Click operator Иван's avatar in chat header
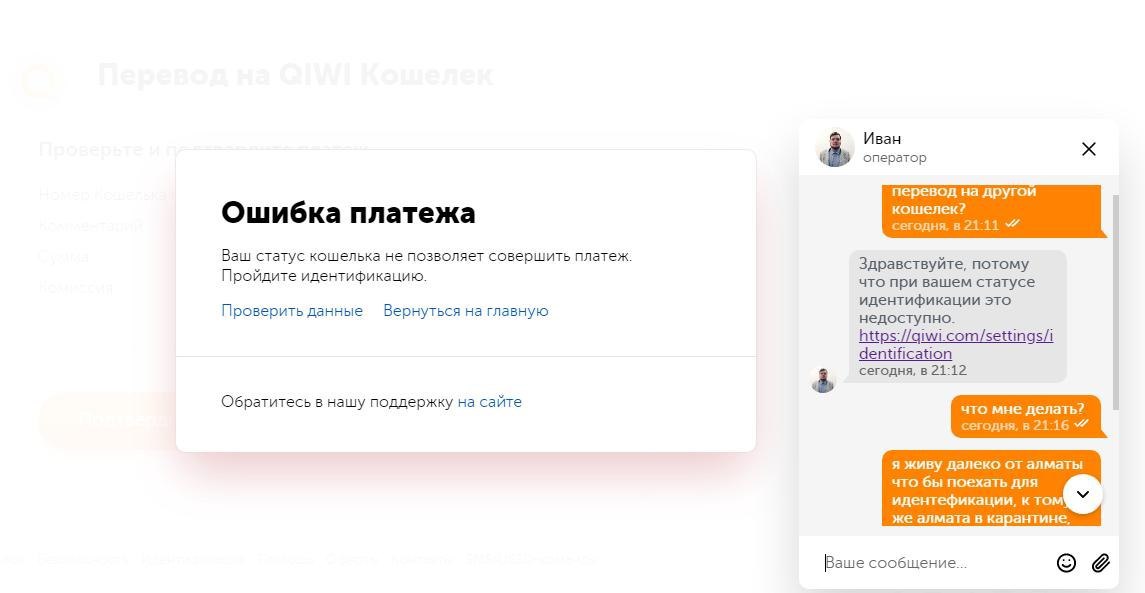Viewport: 1145px width, 593px height. coord(835,148)
